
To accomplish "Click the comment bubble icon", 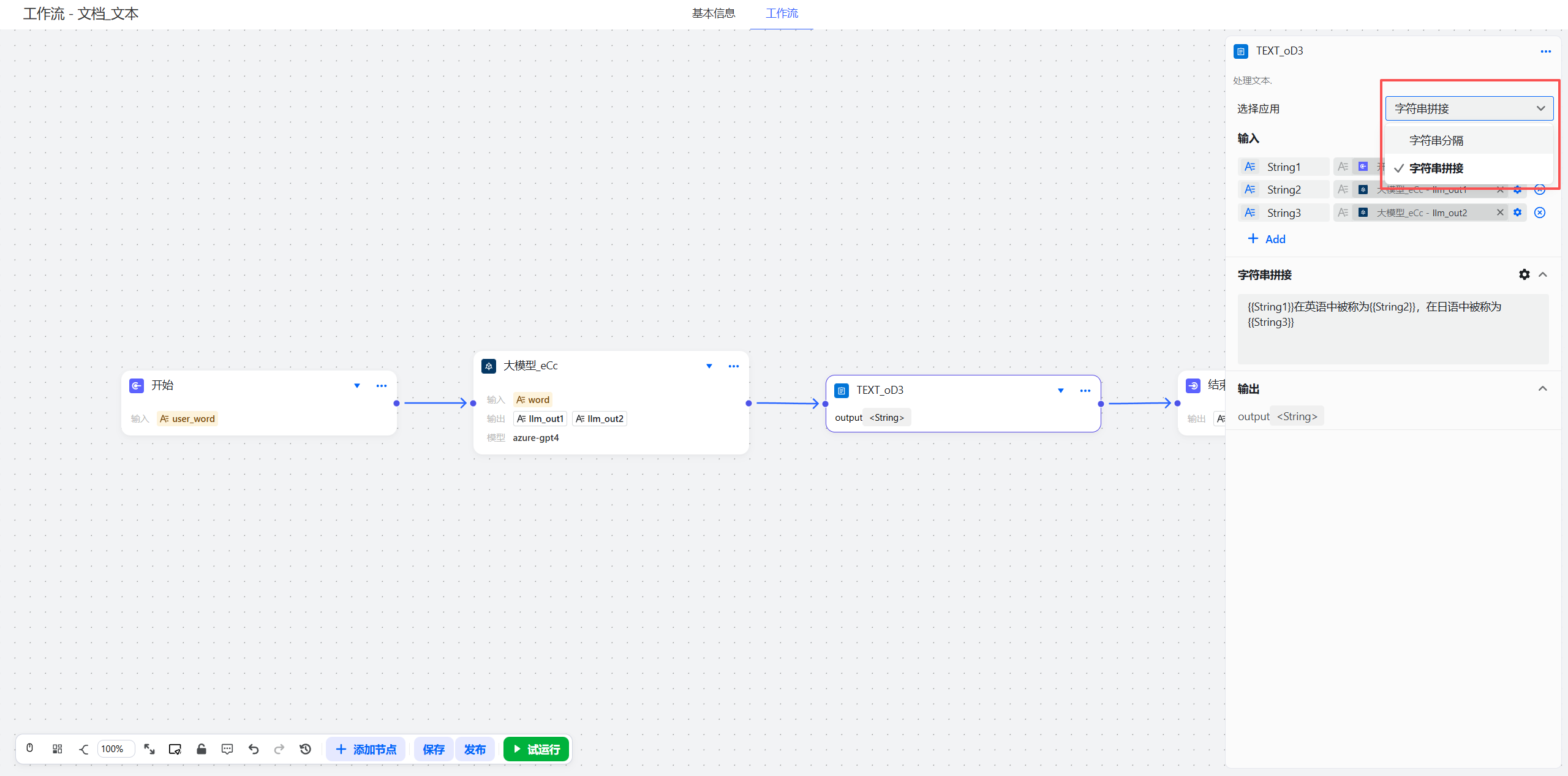I will [227, 748].
